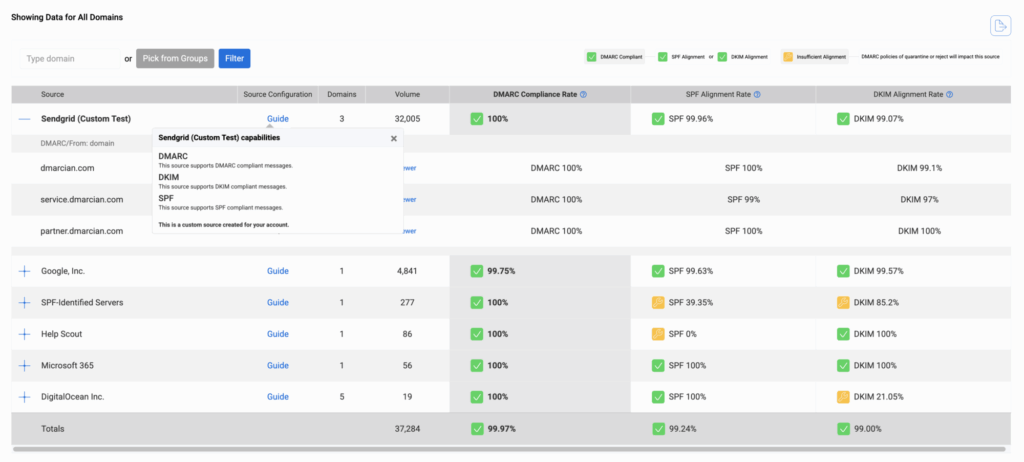
Task: Click Pick from Groups button
Action: (x=175, y=58)
